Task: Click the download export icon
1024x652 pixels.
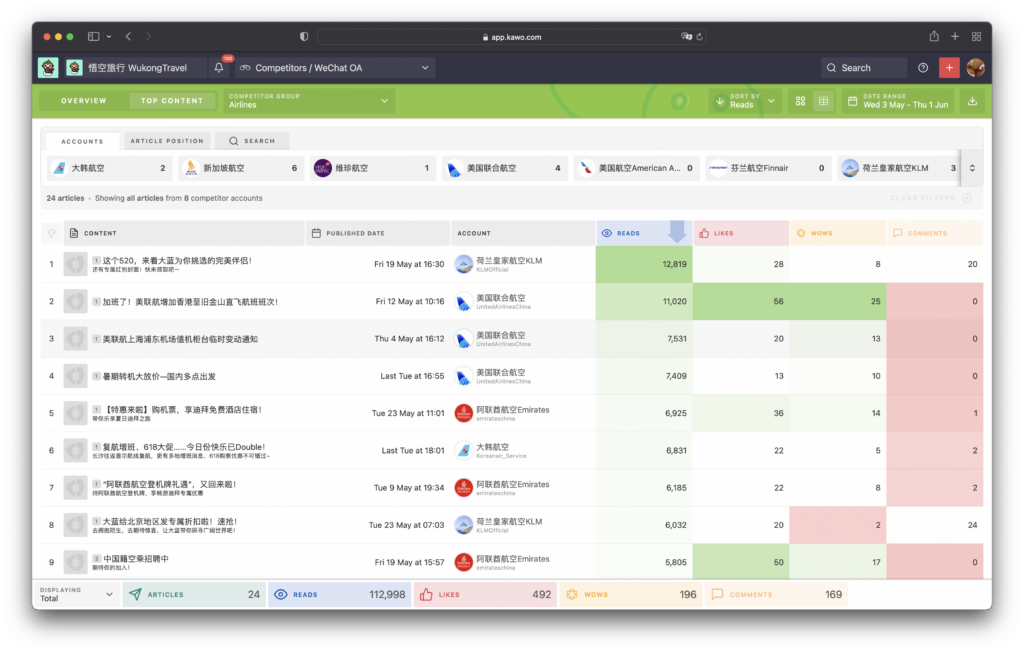Action: click(x=972, y=101)
